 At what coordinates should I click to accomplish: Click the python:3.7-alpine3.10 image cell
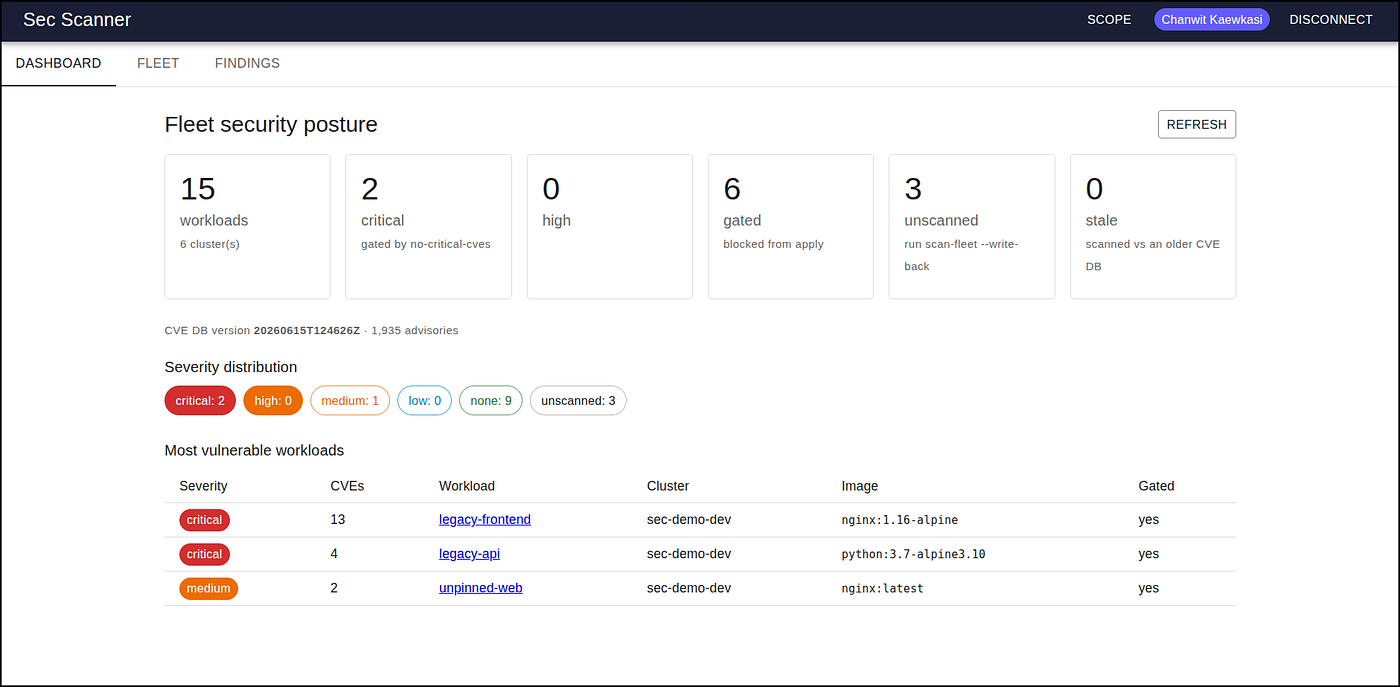pyautogui.click(x=913, y=554)
